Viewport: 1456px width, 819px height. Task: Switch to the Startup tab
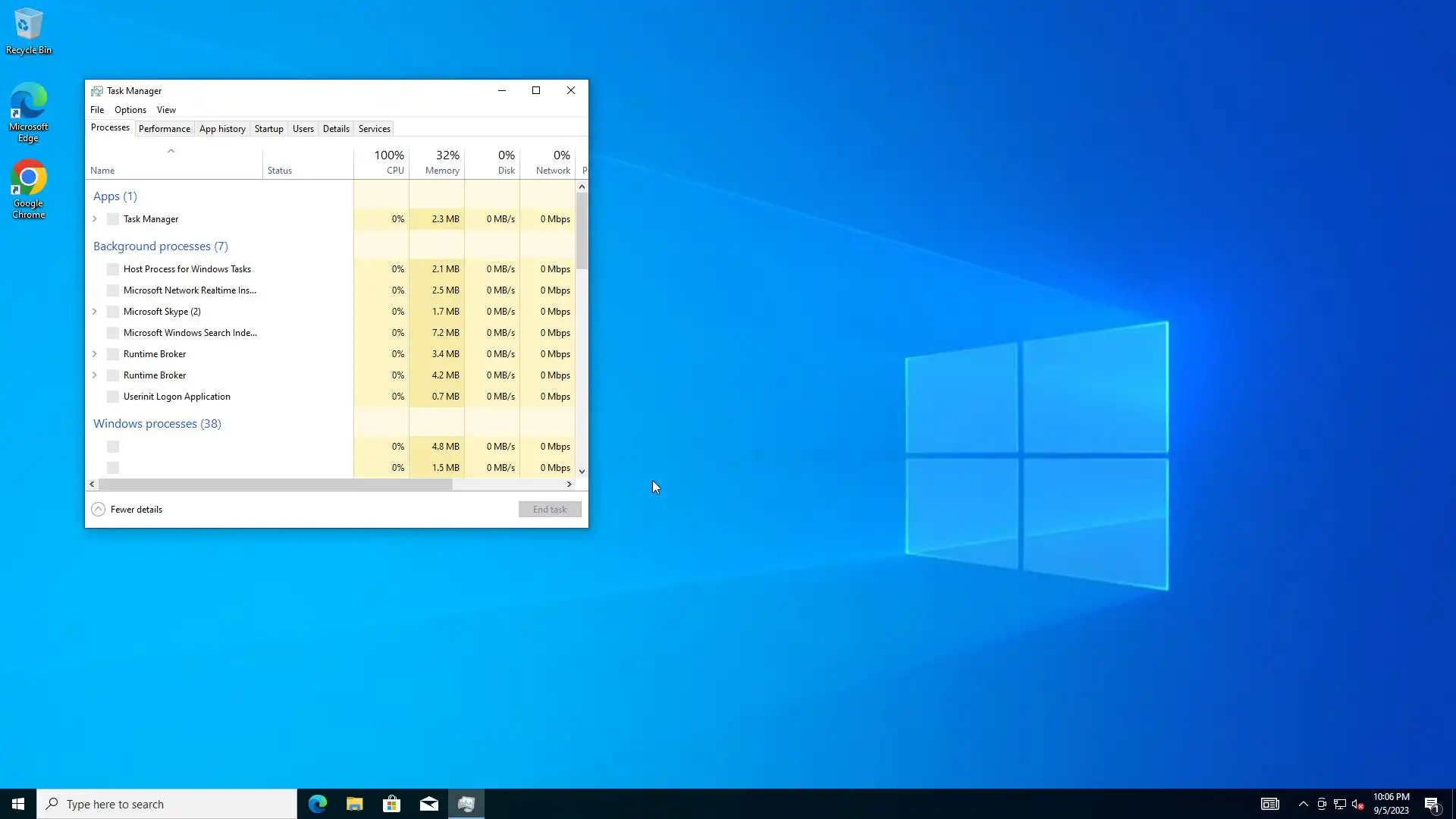[x=268, y=129]
